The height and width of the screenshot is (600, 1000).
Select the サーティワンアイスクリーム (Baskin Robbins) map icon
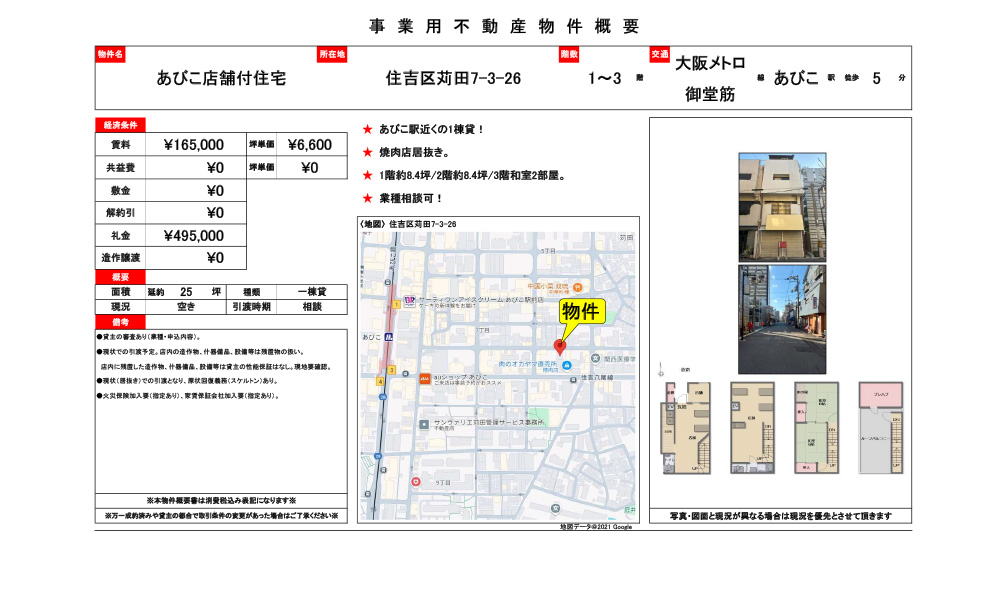tap(408, 300)
